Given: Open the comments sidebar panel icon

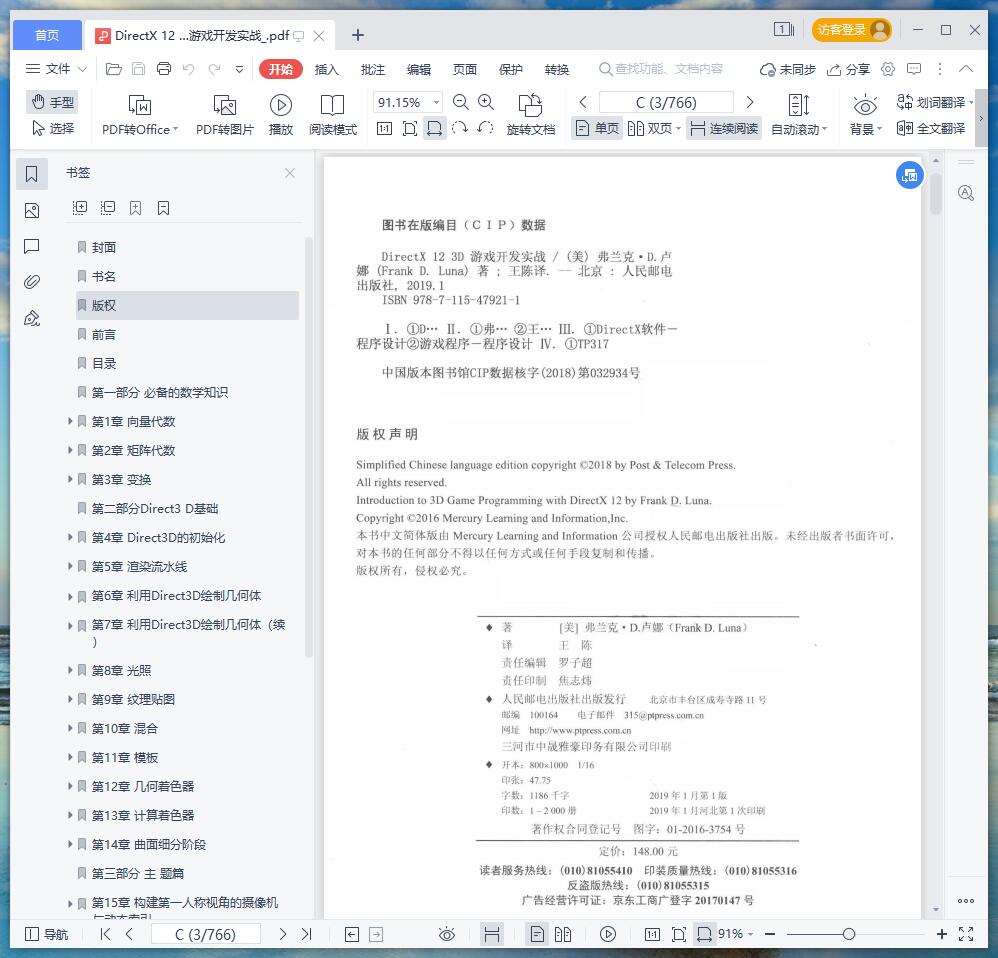Looking at the screenshot, I should (x=31, y=246).
